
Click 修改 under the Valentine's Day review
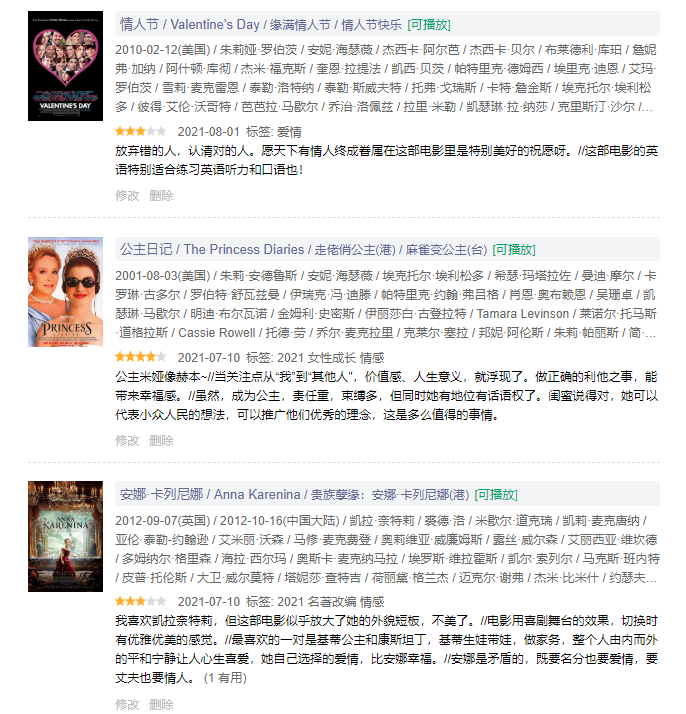[127, 195]
